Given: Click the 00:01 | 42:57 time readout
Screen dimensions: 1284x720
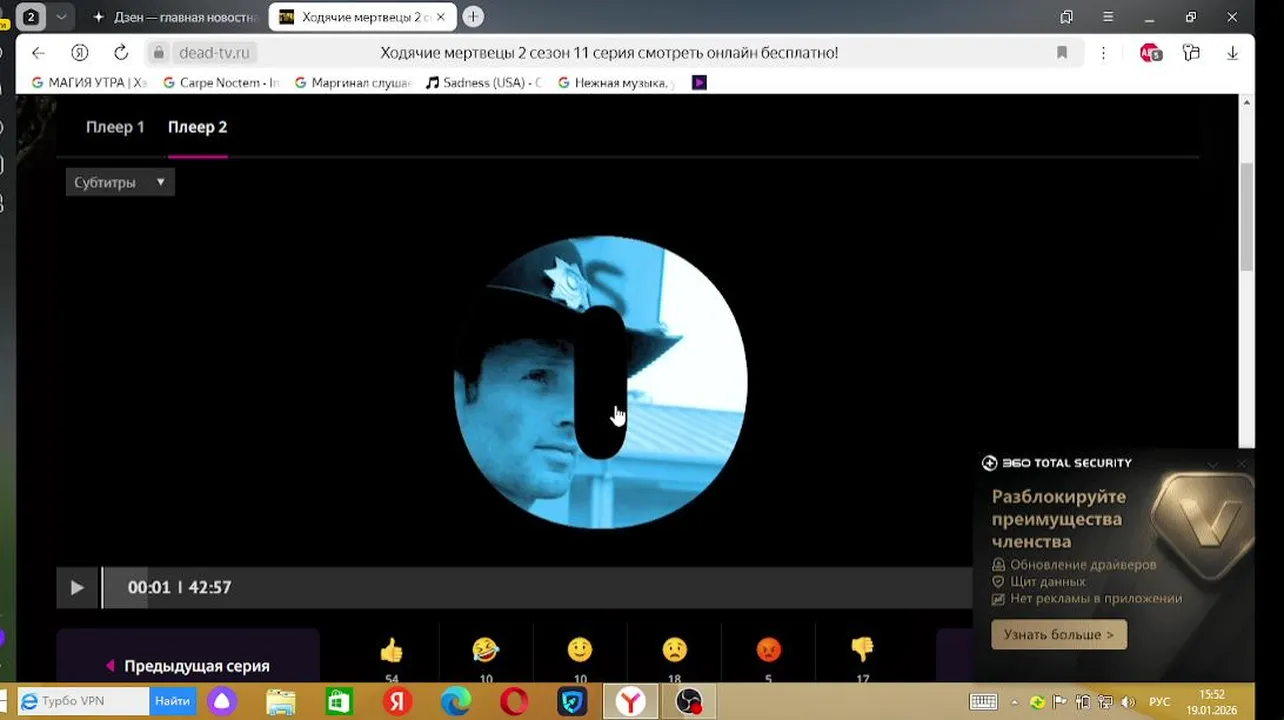Looking at the screenshot, I should point(179,588).
